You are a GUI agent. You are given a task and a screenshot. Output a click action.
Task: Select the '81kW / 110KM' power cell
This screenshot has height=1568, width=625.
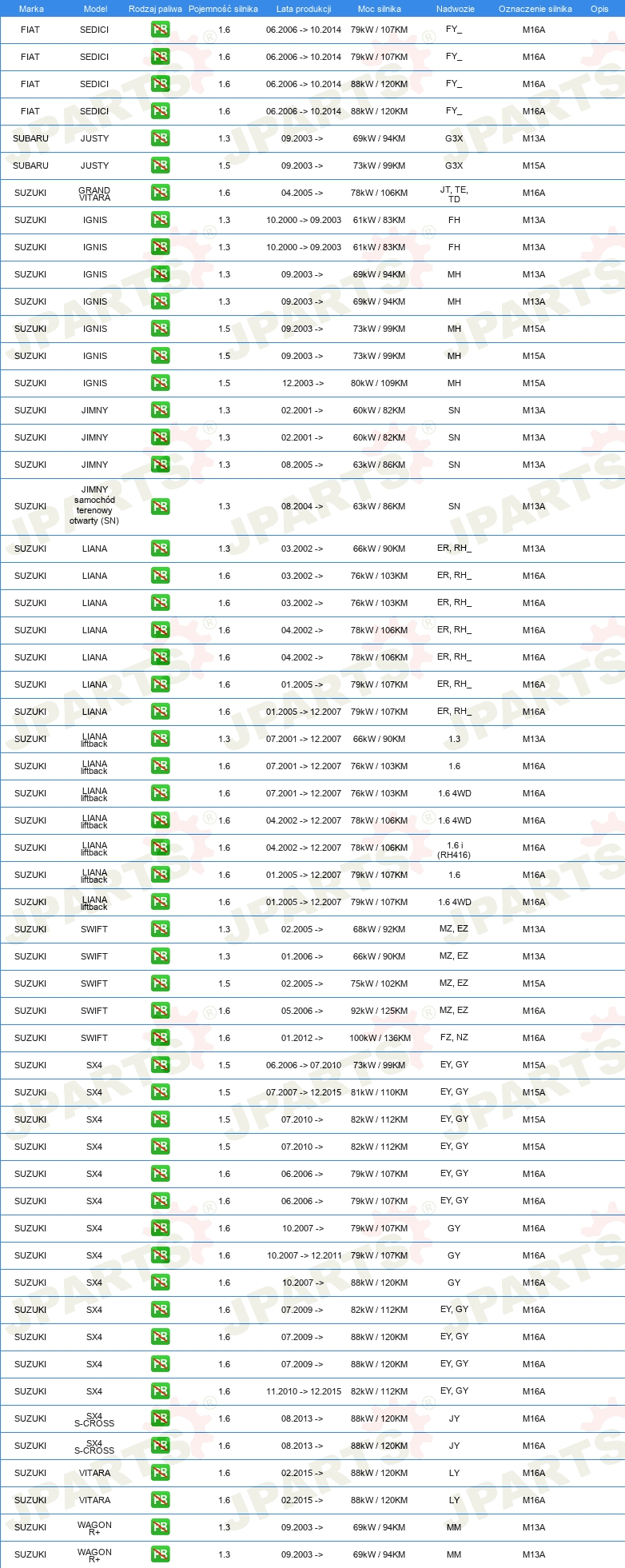pos(379,1092)
